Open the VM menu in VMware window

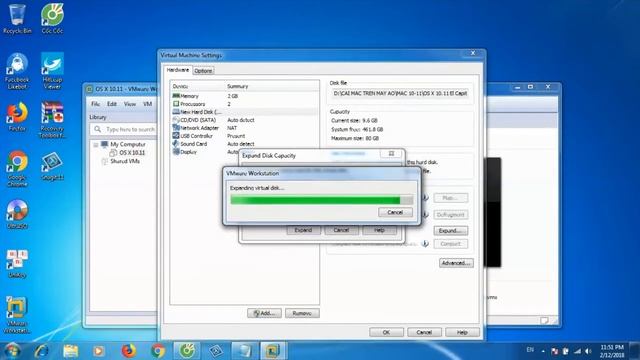(147, 104)
